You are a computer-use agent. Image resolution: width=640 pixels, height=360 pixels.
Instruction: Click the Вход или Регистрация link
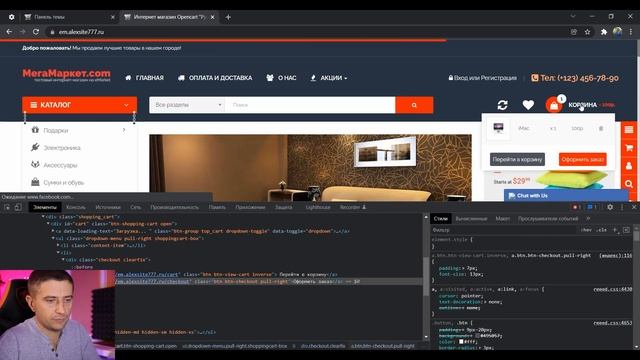pyautogui.click(x=482, y=78)
